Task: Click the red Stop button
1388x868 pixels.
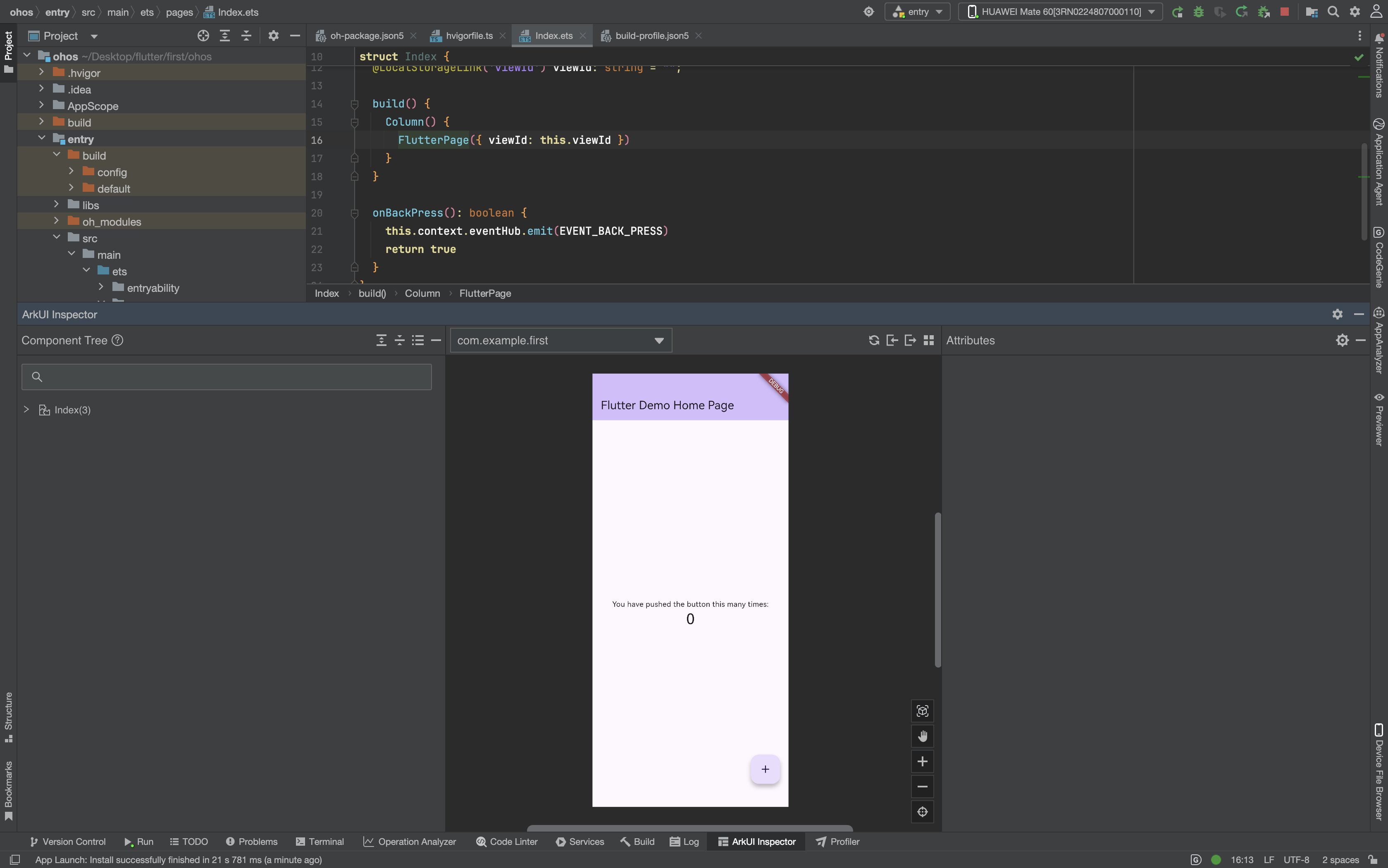Action: coord(1285,12)
